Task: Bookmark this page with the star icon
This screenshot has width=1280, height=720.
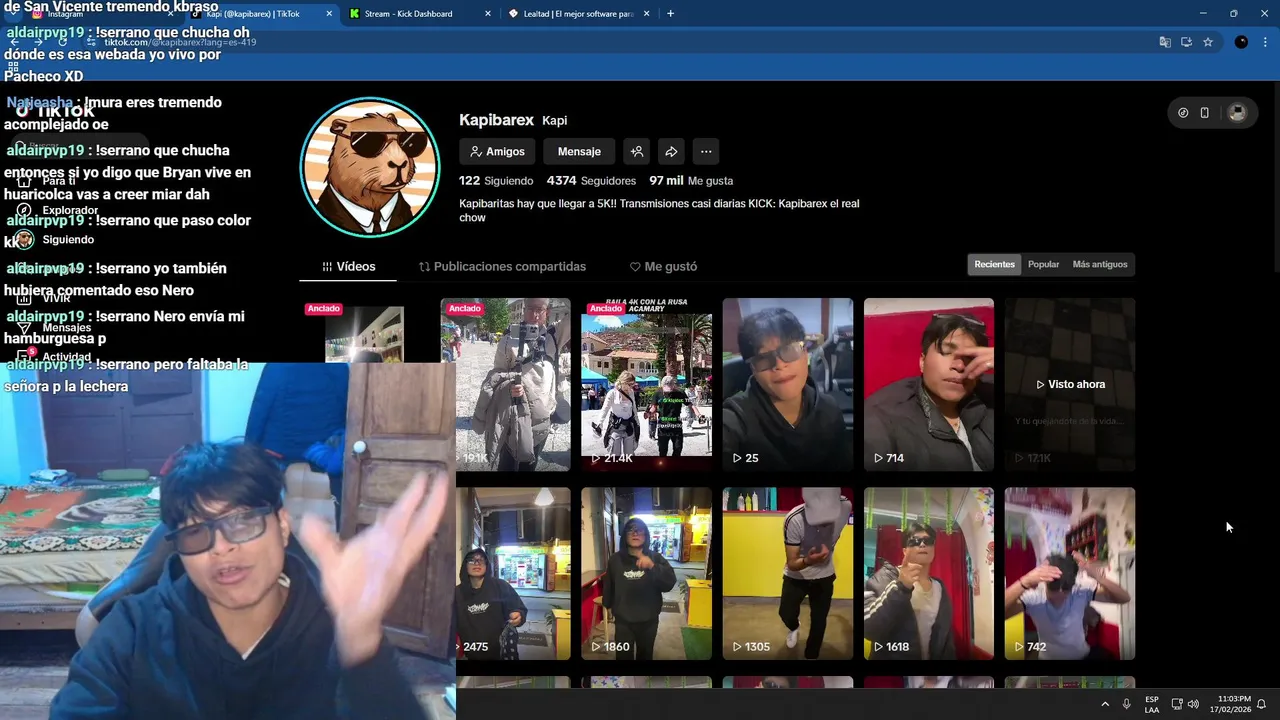Action: point(1208,42)
